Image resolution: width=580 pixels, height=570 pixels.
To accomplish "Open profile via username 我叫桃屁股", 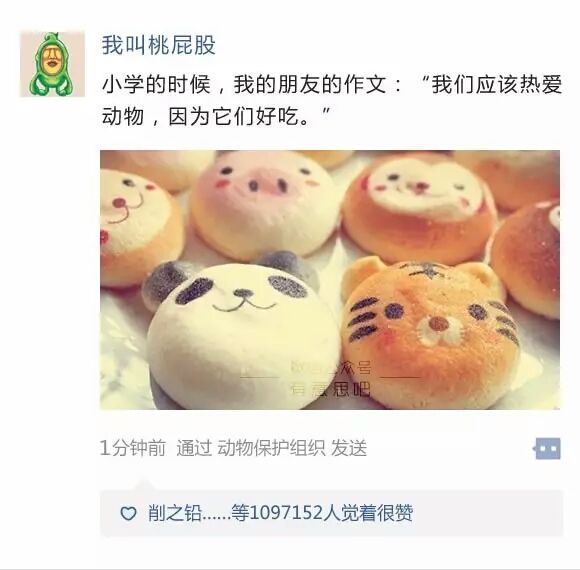I will (x=158, y=45).
